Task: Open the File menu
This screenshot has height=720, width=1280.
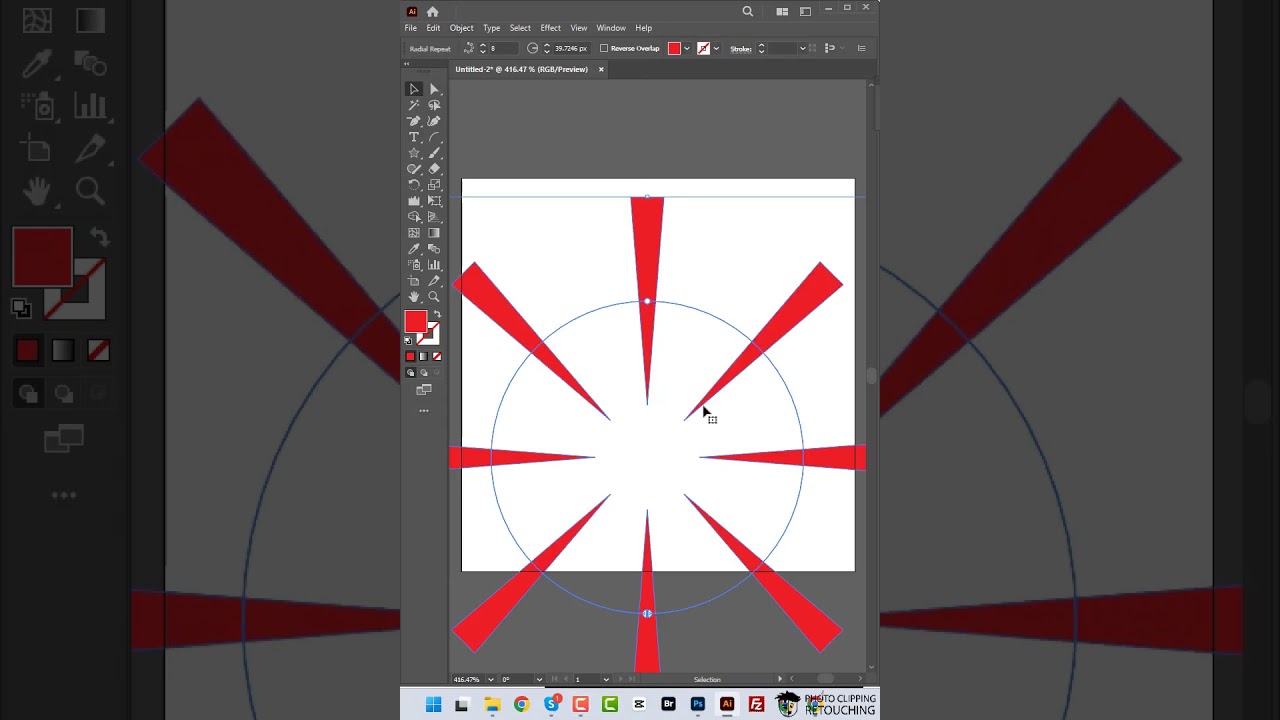Action: [x=411, y=28]
